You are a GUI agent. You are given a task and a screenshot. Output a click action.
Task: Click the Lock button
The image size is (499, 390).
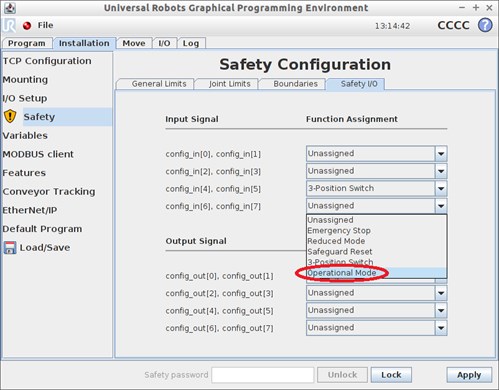point(391,375)
